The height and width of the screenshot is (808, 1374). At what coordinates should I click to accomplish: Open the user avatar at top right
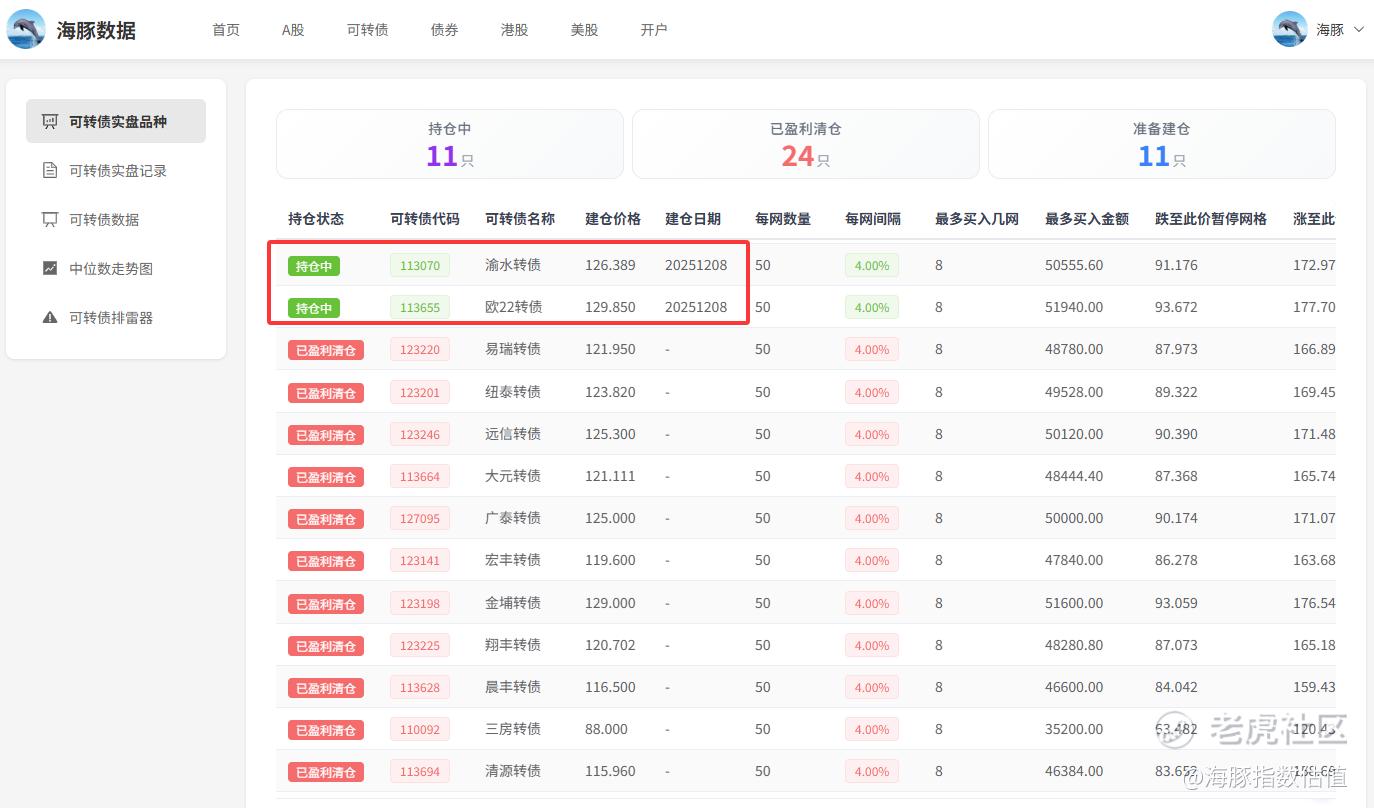[x=1290, y=29]
